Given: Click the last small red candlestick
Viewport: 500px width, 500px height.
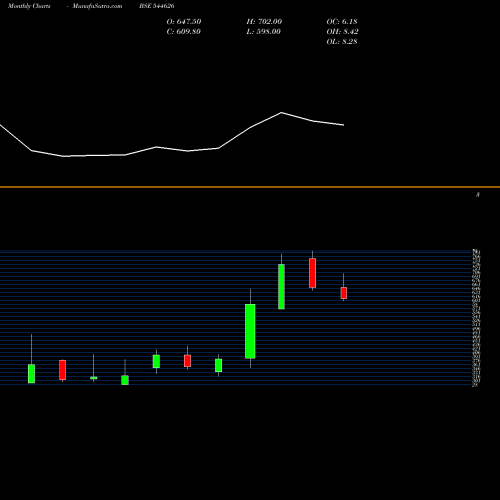Looking at the screenshot, I should [x=344, y=293].
